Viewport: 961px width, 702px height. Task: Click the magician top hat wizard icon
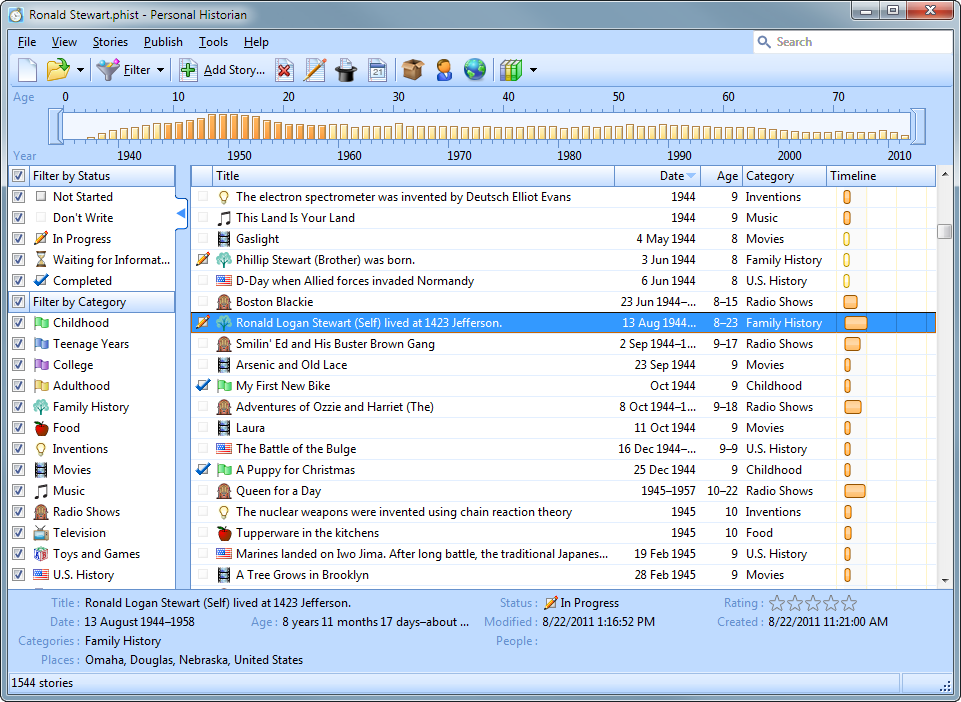click(346, 70)
